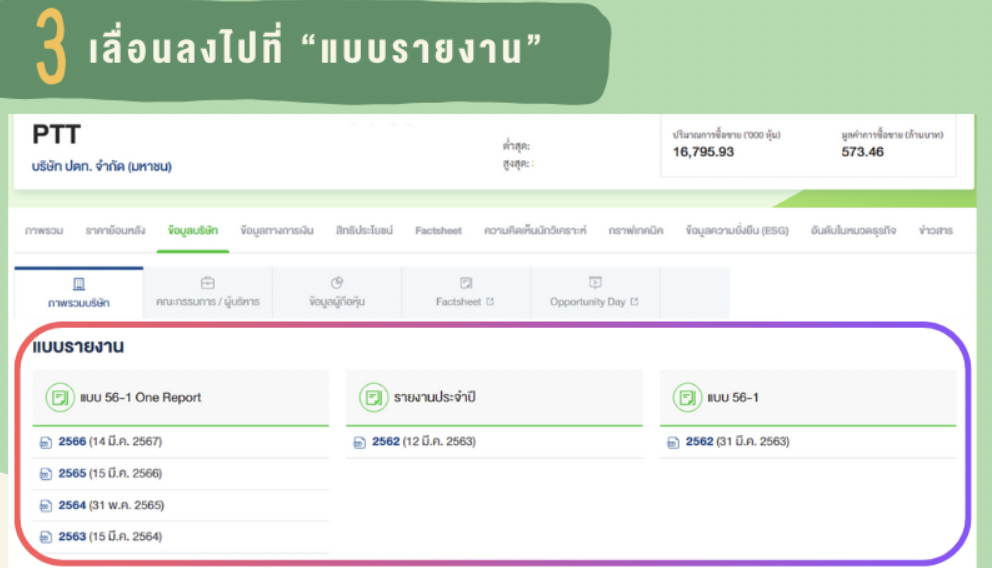Open ข้อมูลความยั่งยืน (ESG) tab
Viewport: 992px width, 568px height.
737,231
